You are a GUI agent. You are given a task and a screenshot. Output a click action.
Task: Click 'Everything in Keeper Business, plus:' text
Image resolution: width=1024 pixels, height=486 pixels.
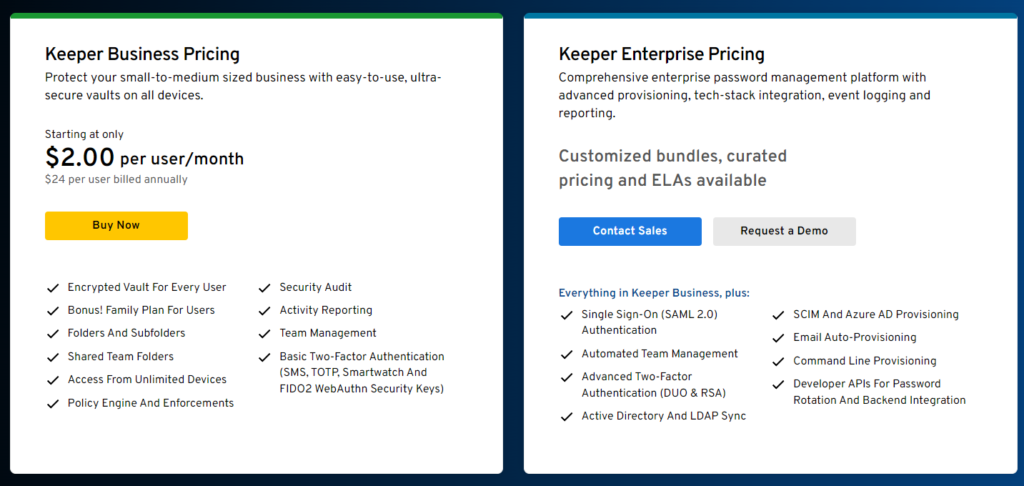pos(654,293)
